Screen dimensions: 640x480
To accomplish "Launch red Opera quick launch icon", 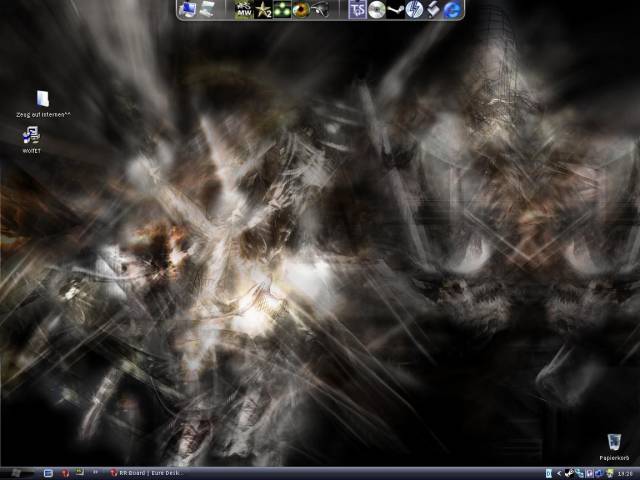I will 64,473.
